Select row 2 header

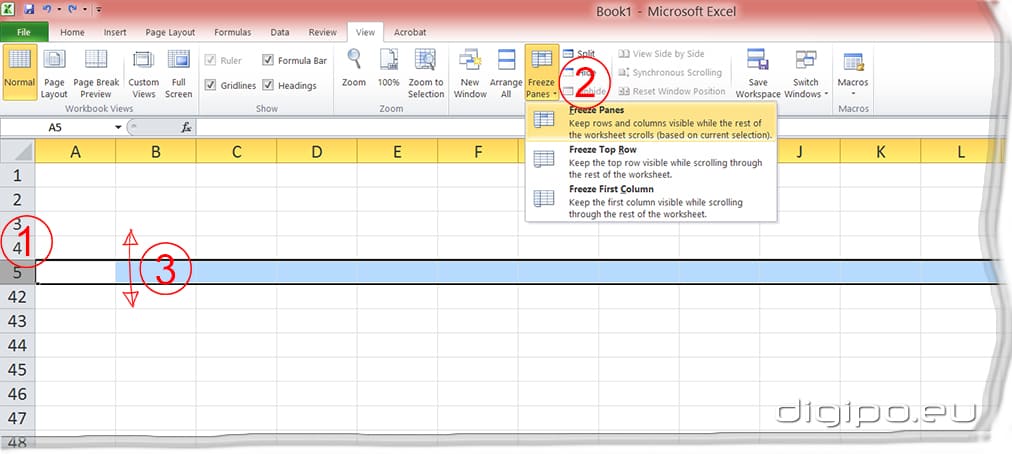[17, 199]
